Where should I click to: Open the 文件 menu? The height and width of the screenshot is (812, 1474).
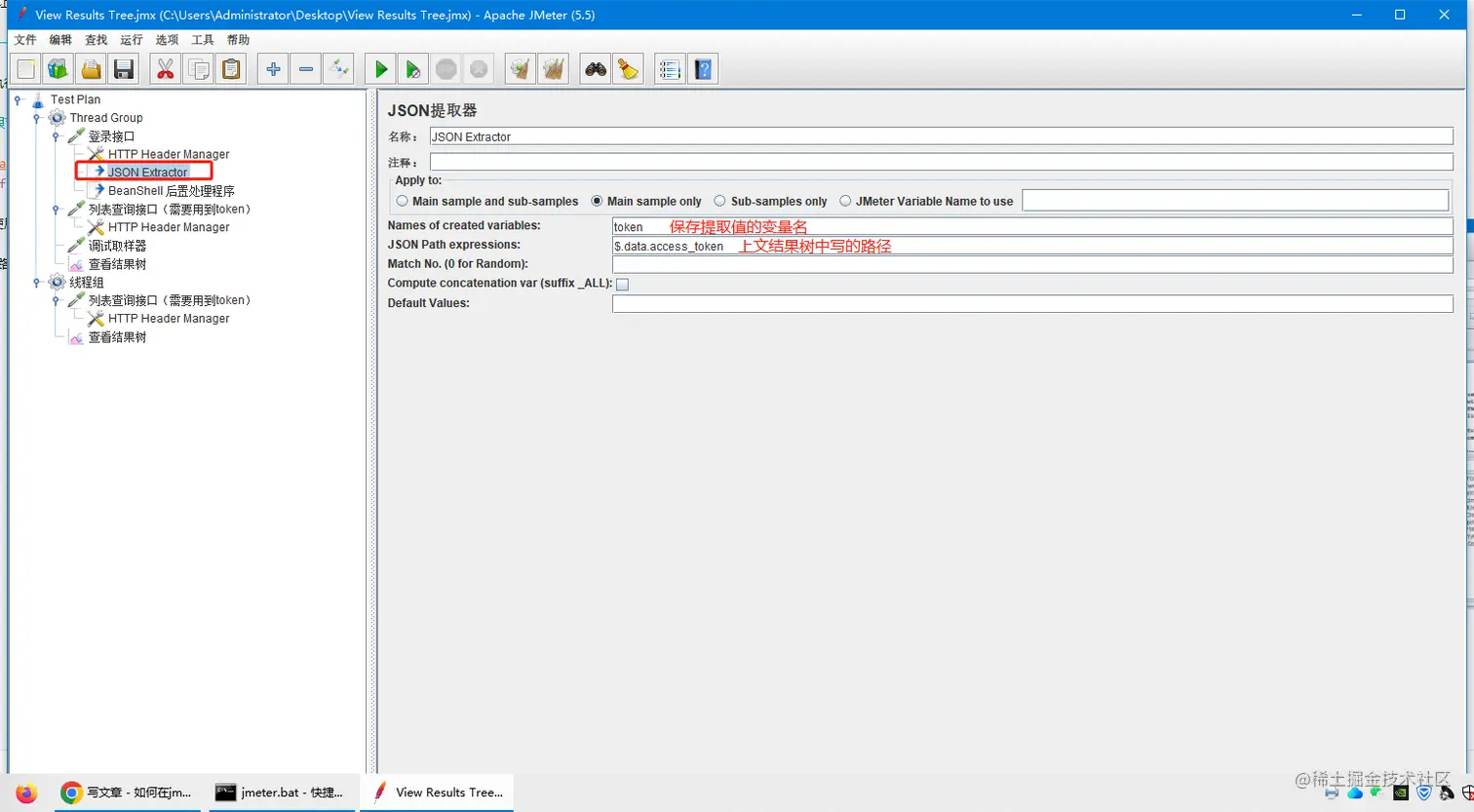25,40
